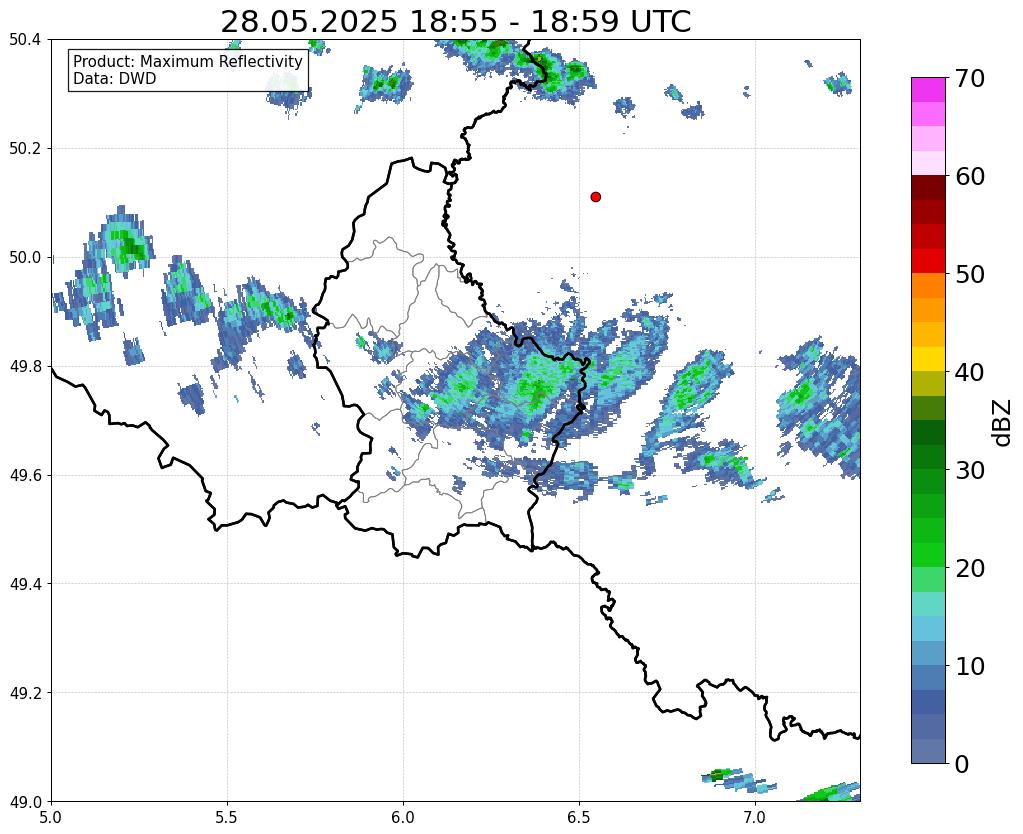Click the colorbar label 0
This screenshot has width=1023, height=834.
(962, 764)
